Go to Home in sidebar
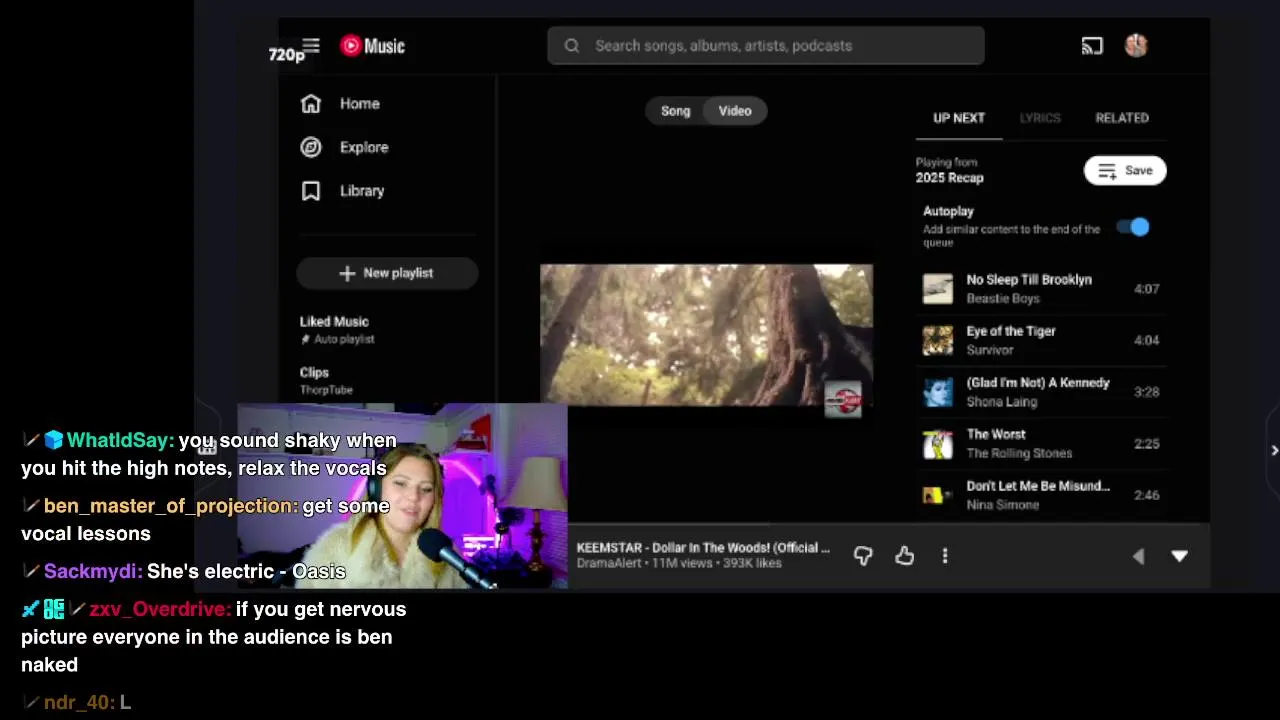 (x=340, y=104)
